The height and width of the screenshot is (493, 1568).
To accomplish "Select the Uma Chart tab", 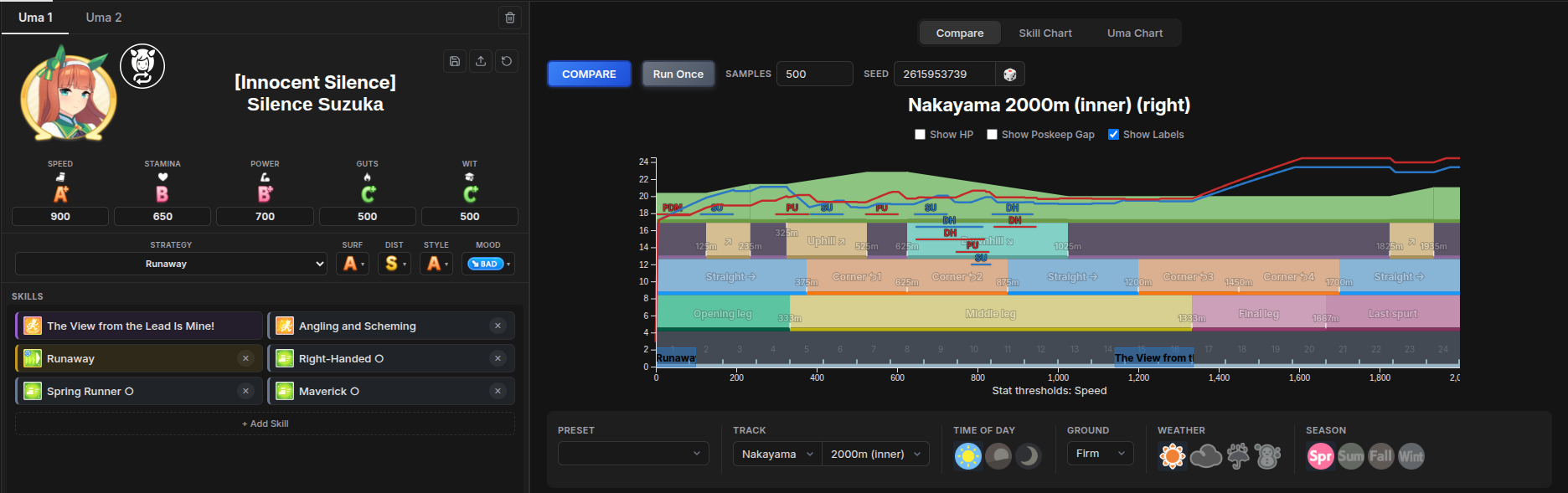I will coord(1135,33).
